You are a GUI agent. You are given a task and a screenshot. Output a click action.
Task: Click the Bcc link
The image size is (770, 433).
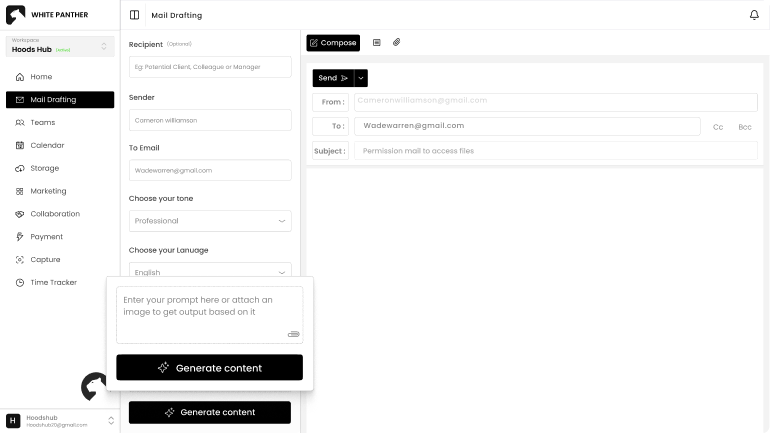pyautogui.click(x=744, y=127)
